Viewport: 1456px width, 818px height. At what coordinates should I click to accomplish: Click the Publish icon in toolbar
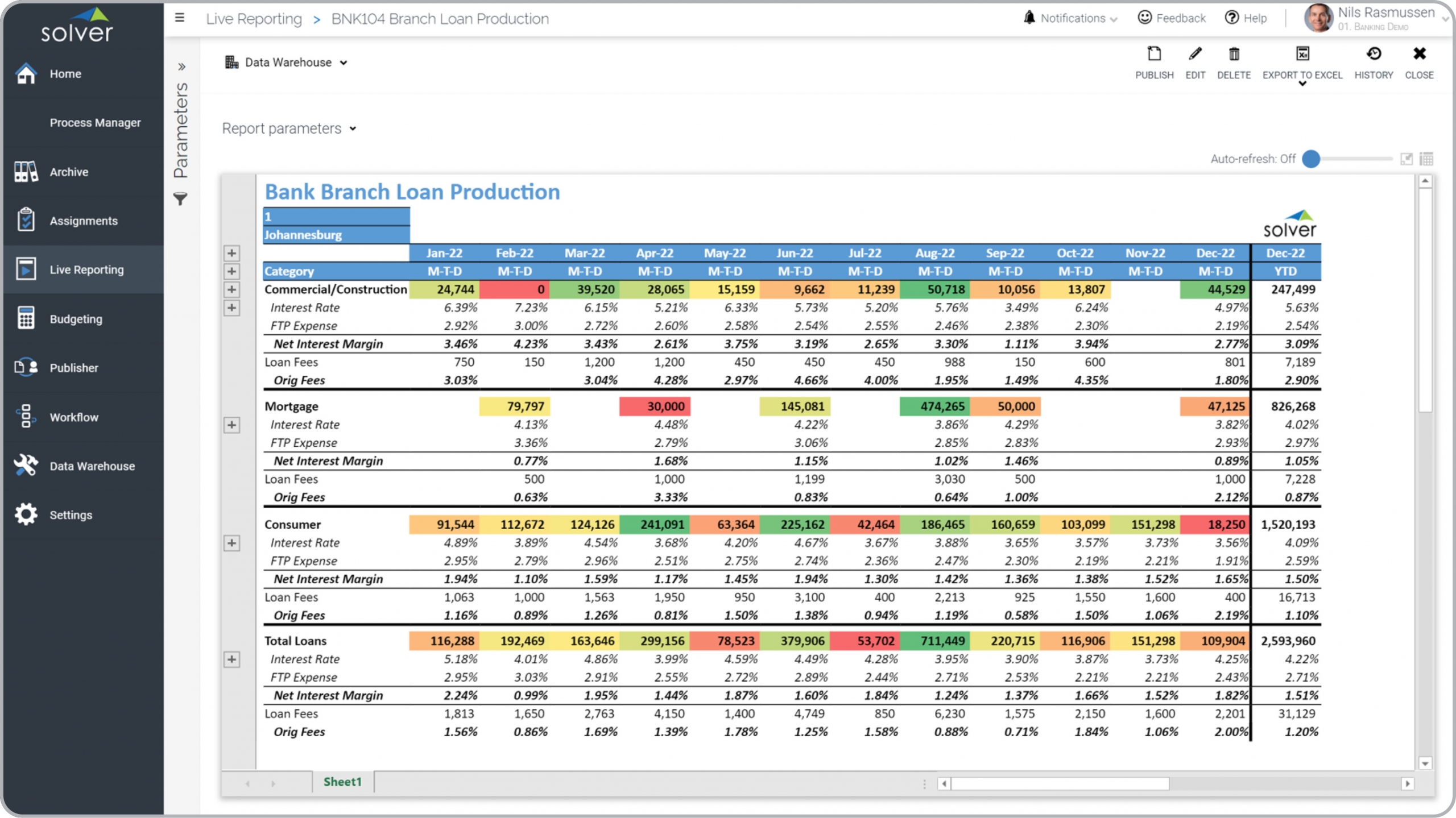pos(1154,55)
